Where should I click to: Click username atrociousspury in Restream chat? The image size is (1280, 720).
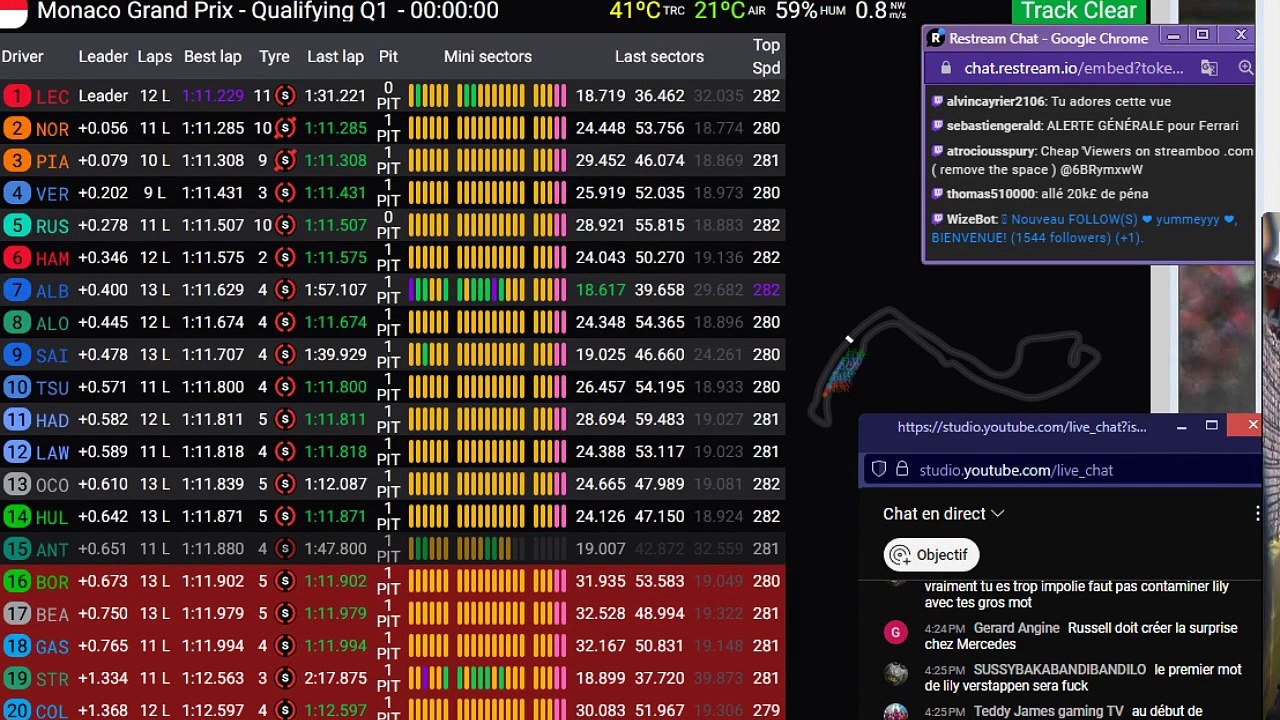(991, 151)
